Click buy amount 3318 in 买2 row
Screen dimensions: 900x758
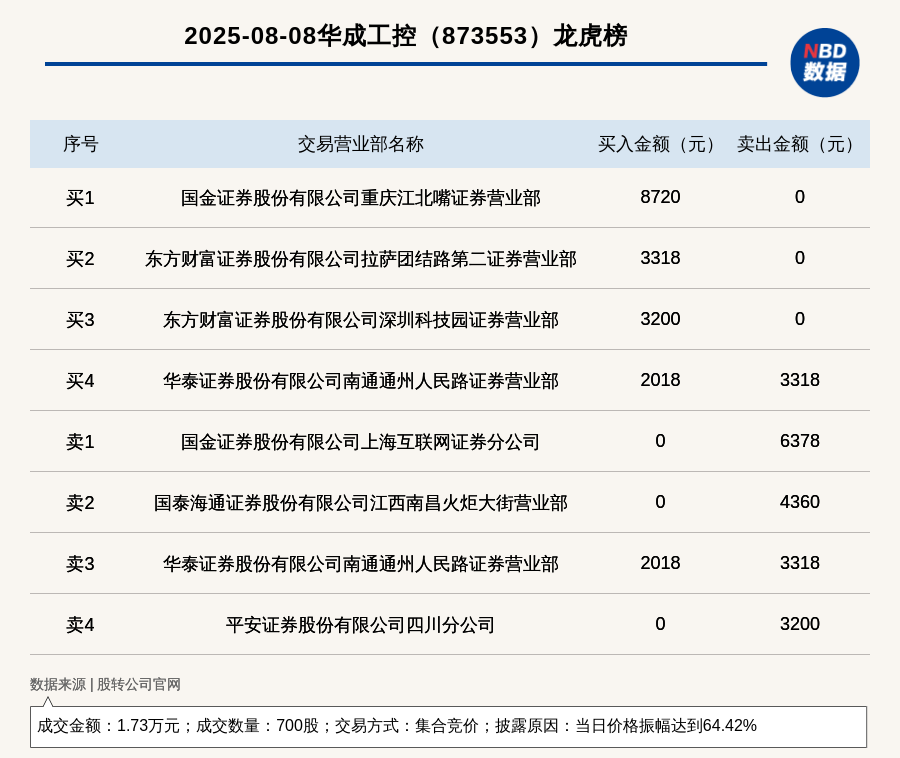pos(660,258)
